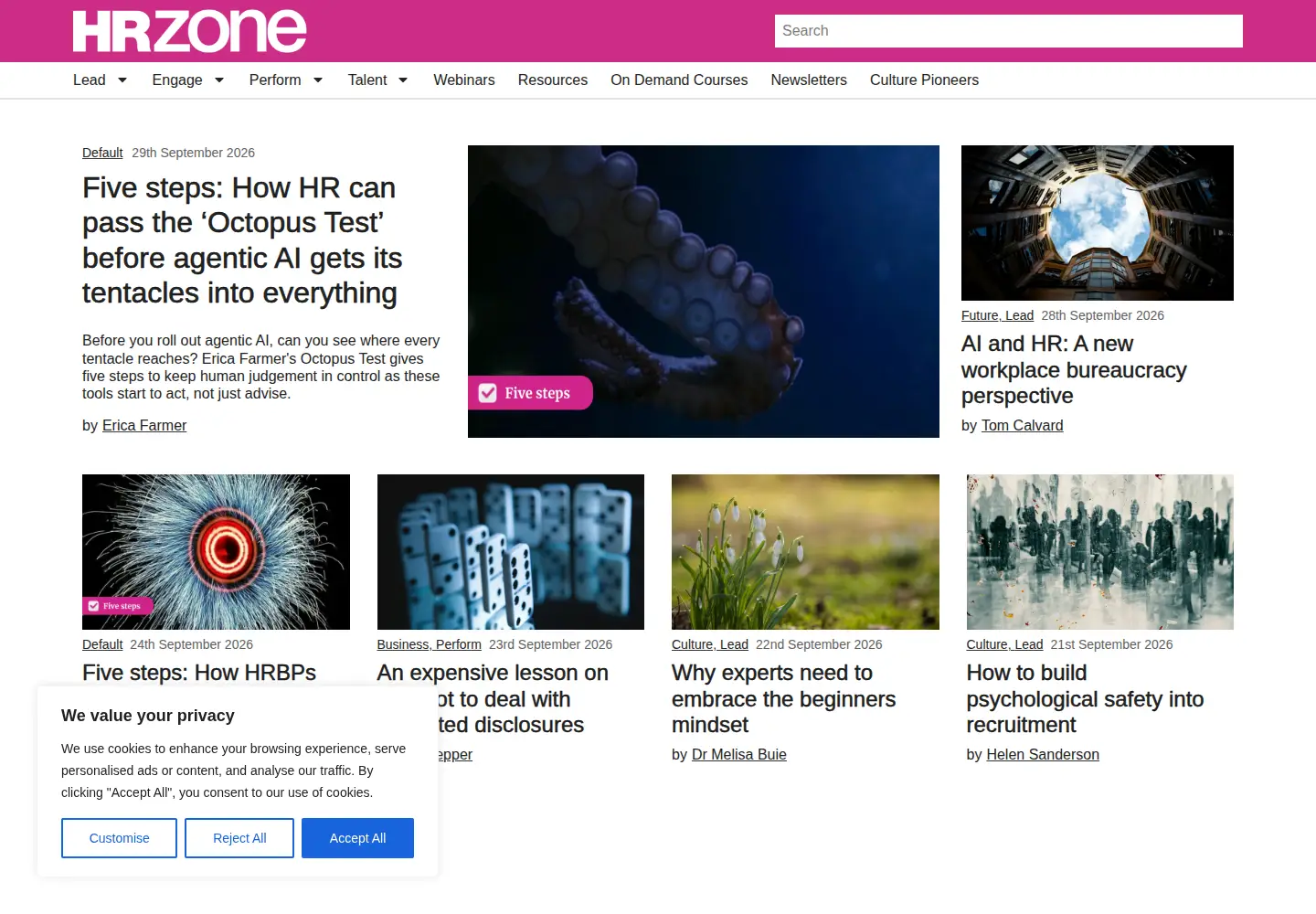The height and width of the screenshot is (914, 1316).
Task: Open the dominoes article thumbnail
Action: pos(511,552)
